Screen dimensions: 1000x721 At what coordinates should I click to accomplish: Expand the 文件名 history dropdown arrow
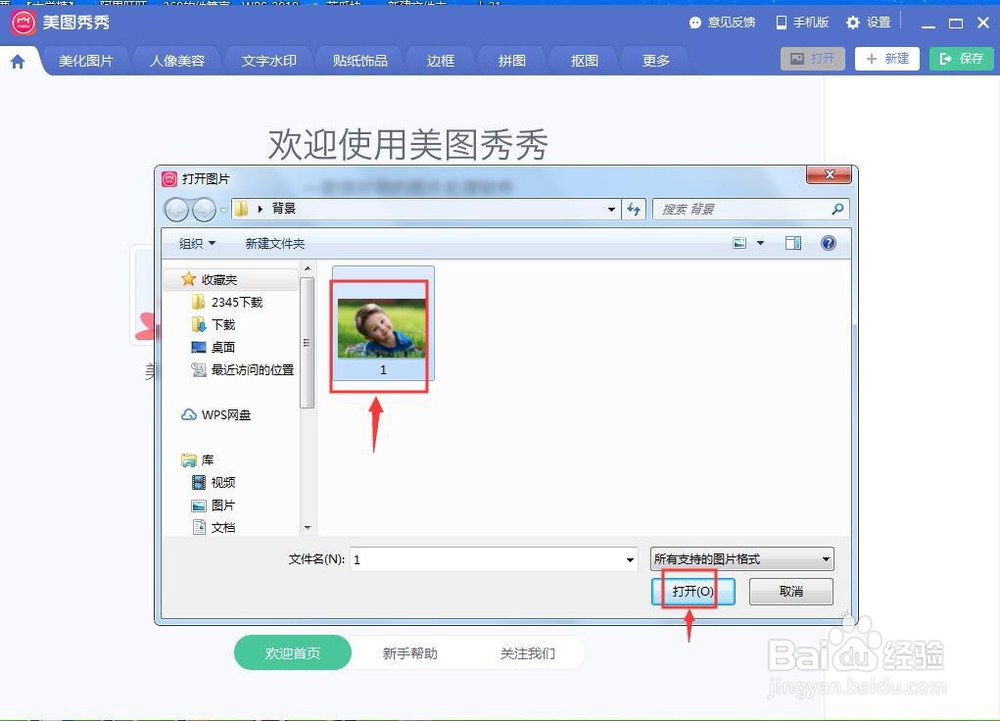pos(629,560)
